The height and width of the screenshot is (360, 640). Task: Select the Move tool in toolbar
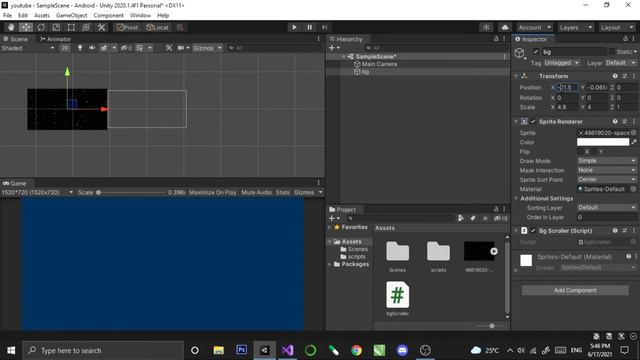pyautogui.click(x=26, y=27)
